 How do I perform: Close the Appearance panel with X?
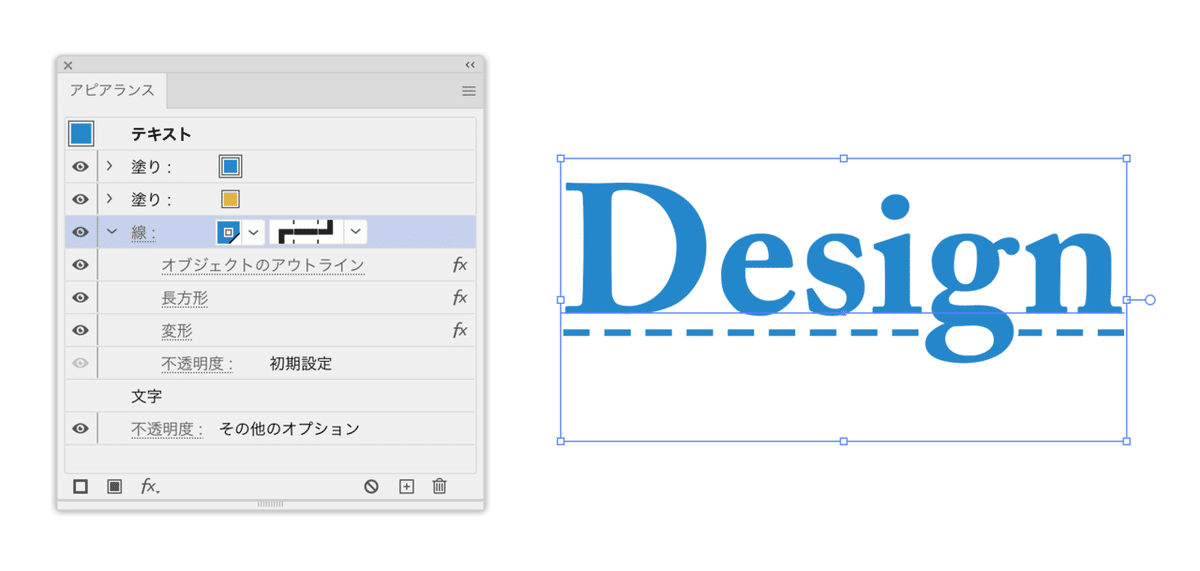click(68, 65)
